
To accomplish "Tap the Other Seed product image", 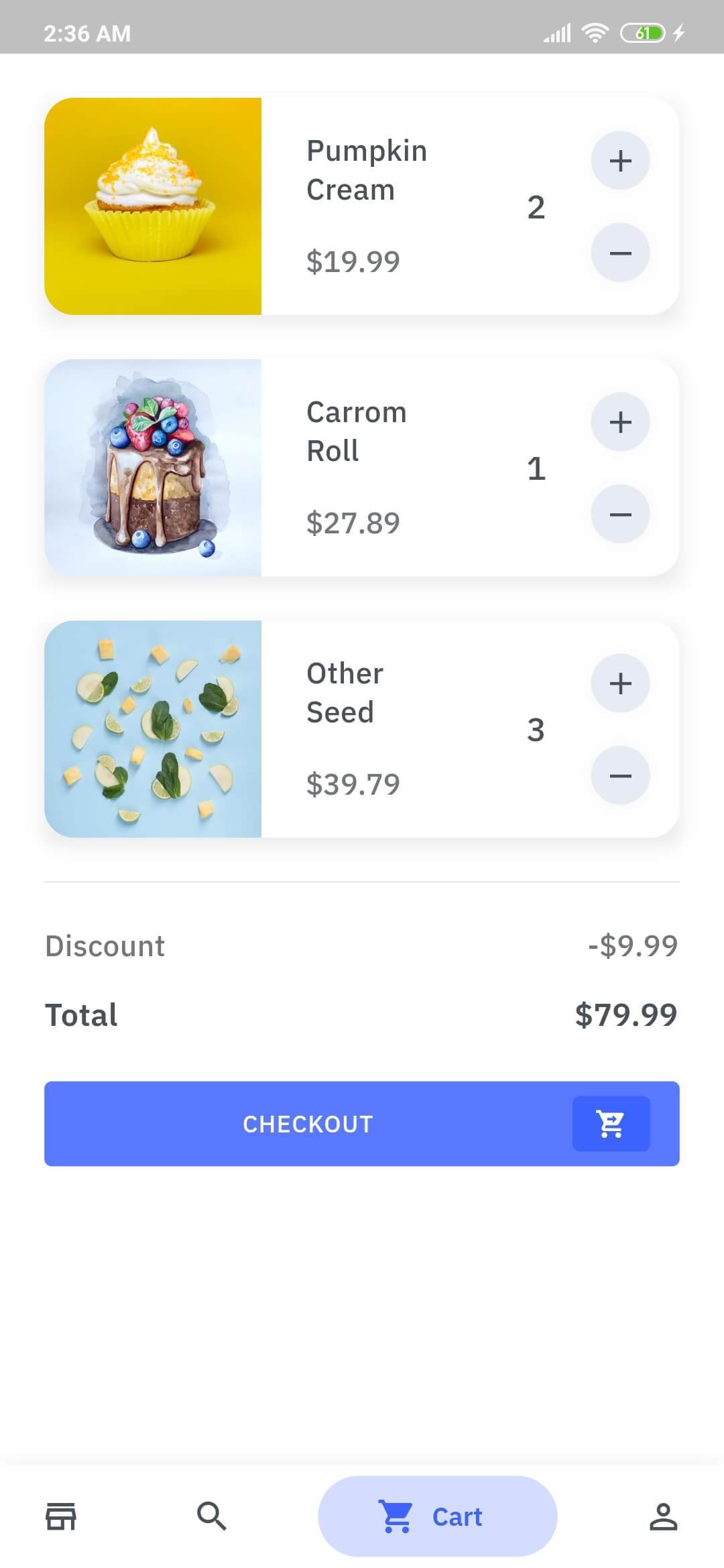I will click(153, 729).
